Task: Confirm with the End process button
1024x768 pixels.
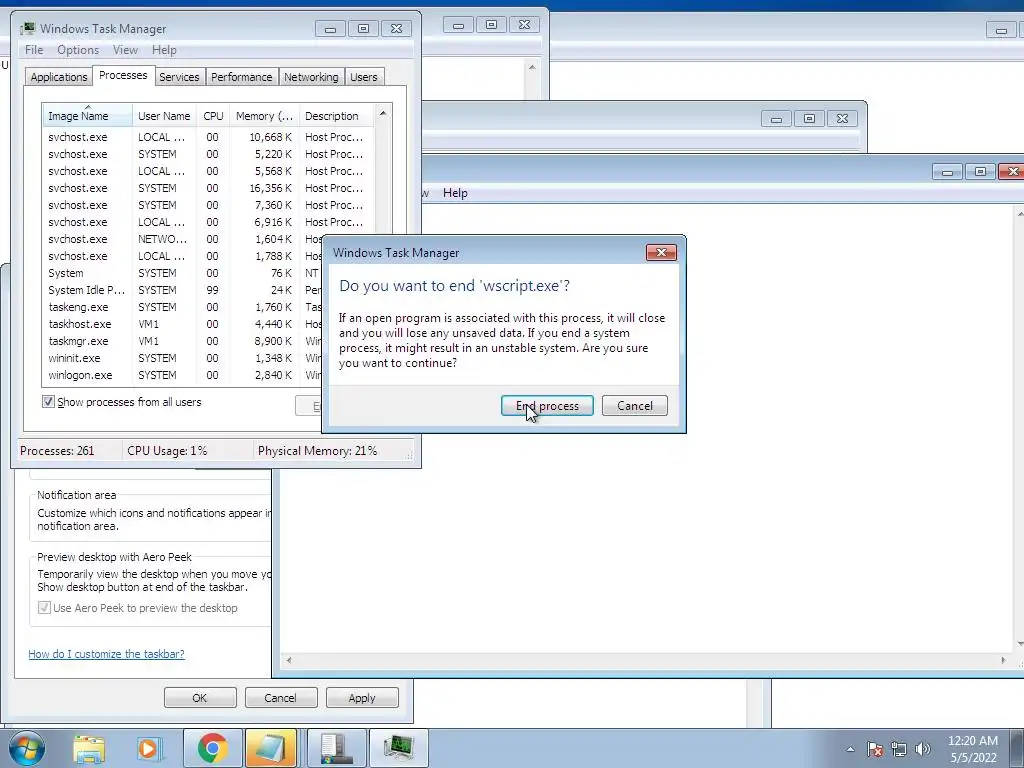Action: [x=547, y=406]
